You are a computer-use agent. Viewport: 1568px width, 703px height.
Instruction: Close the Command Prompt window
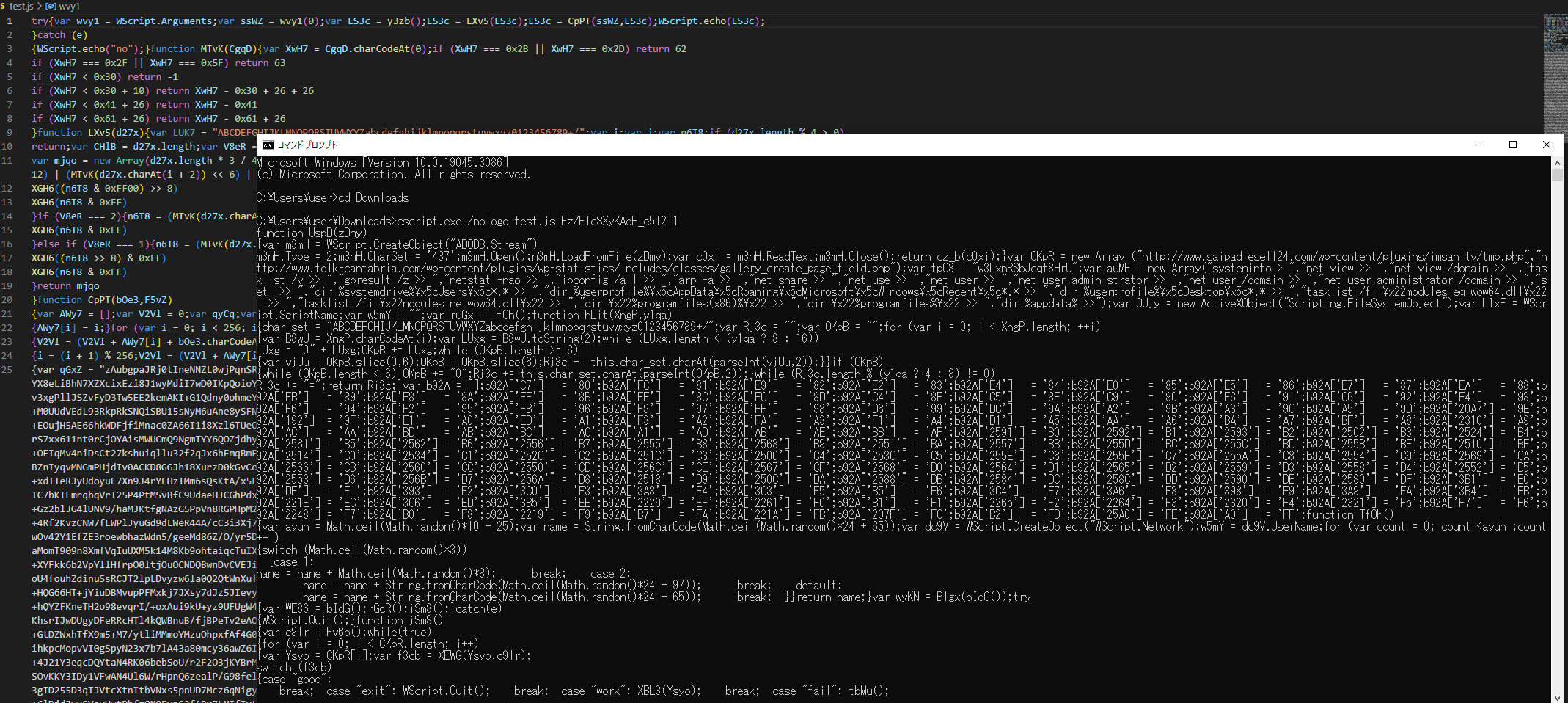1547,145
